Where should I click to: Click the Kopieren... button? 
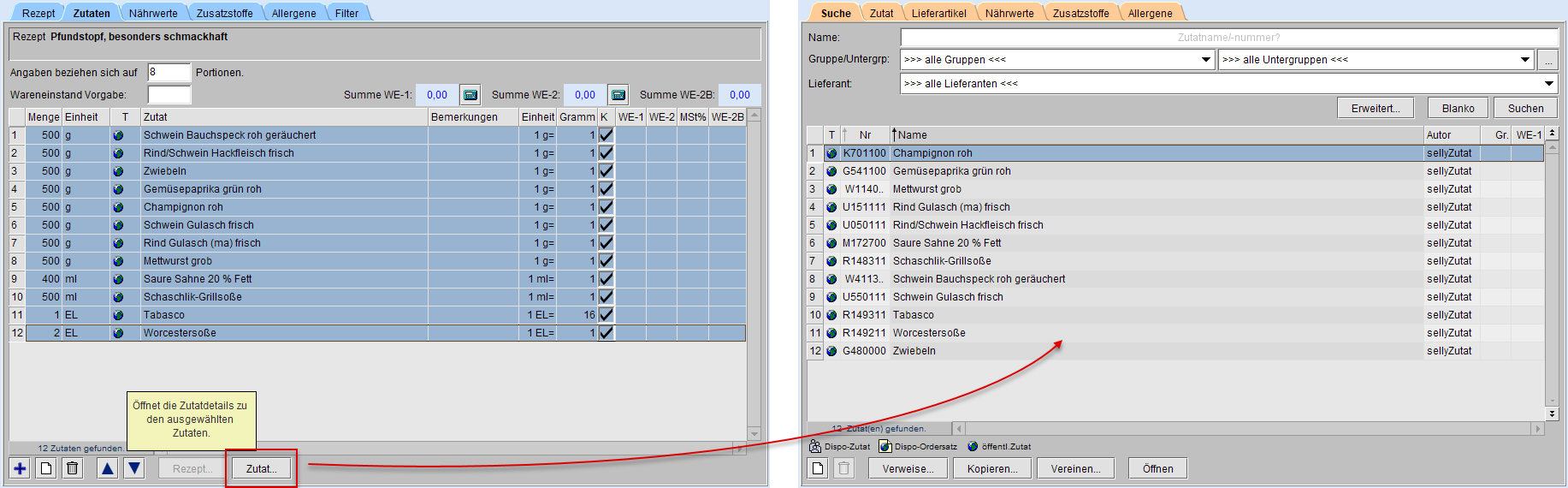point(992,468)
